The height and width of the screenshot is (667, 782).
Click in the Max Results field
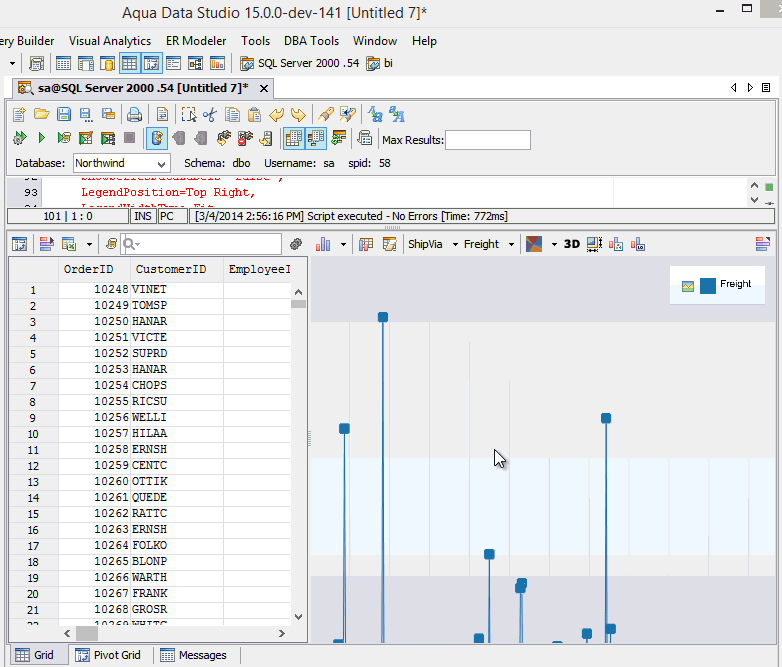click(488, 140)
